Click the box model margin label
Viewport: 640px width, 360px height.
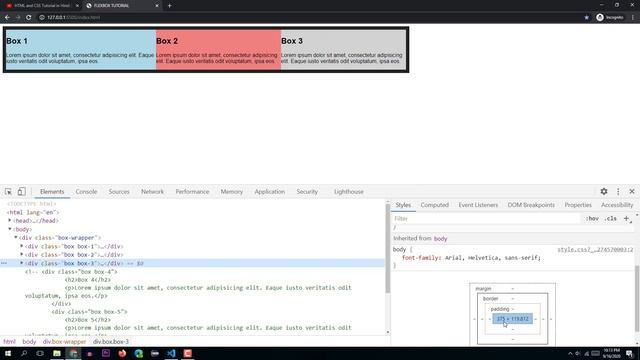click(x=483, y=289)
